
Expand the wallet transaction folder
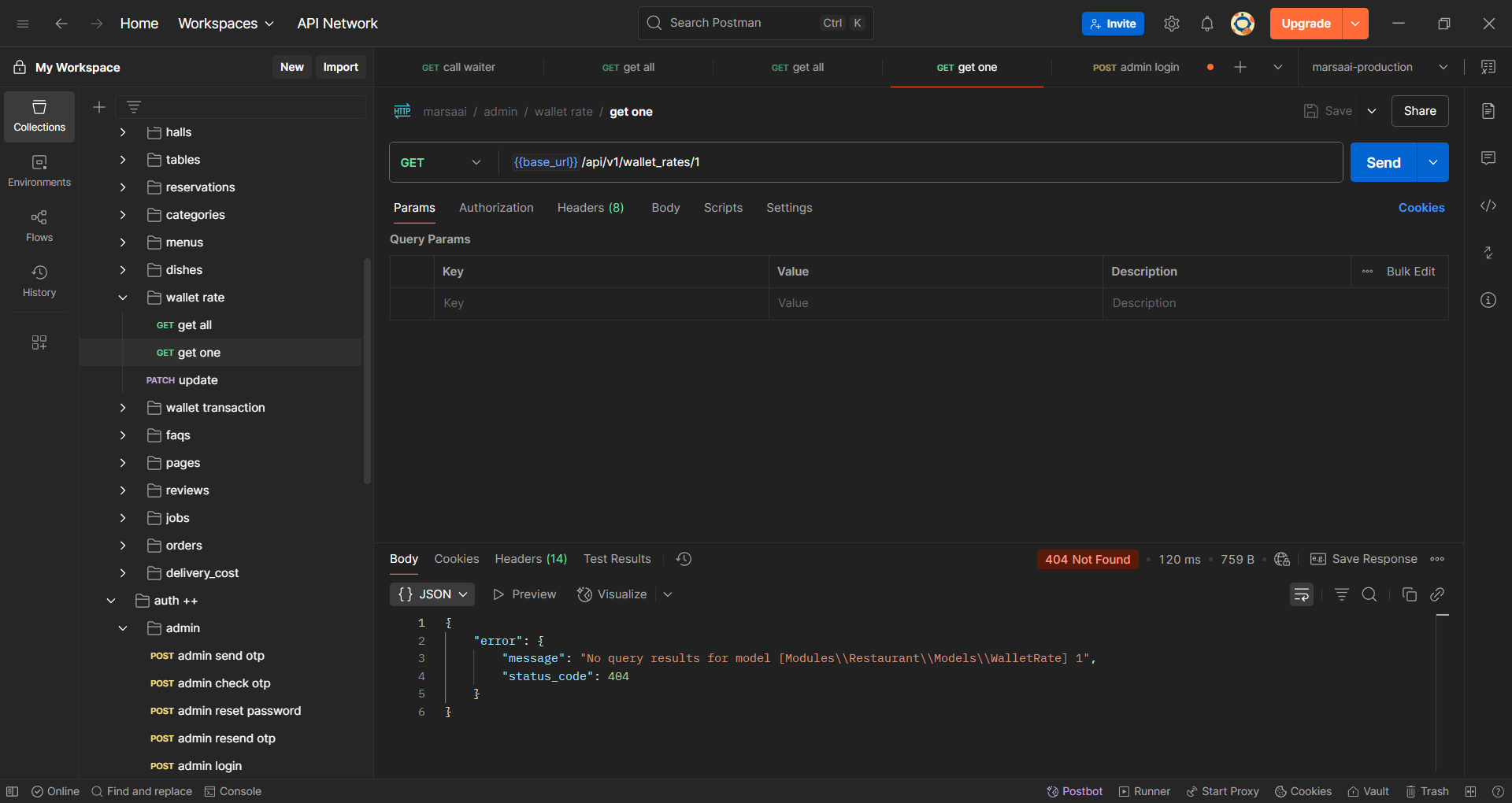(x=123, y=408)
